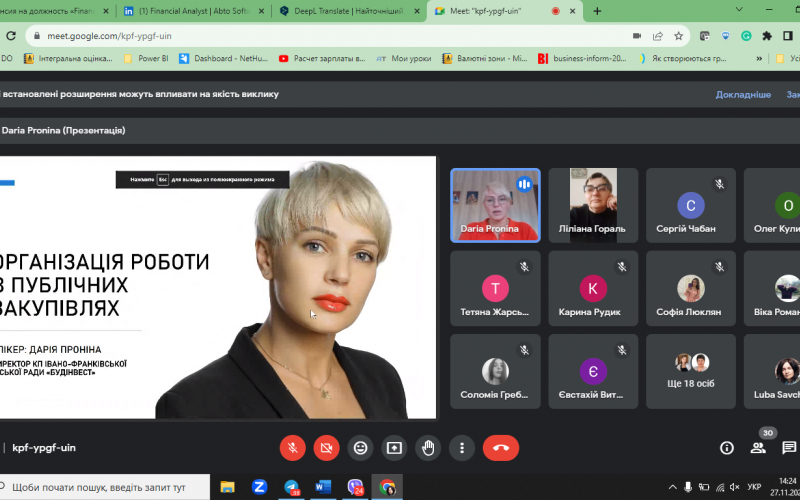Image resolution: width=800 pixels, height=500 pixels.
Task: Select the Карина Рудик participant tile
Action: pyautogui.click(x=593, y=288)
